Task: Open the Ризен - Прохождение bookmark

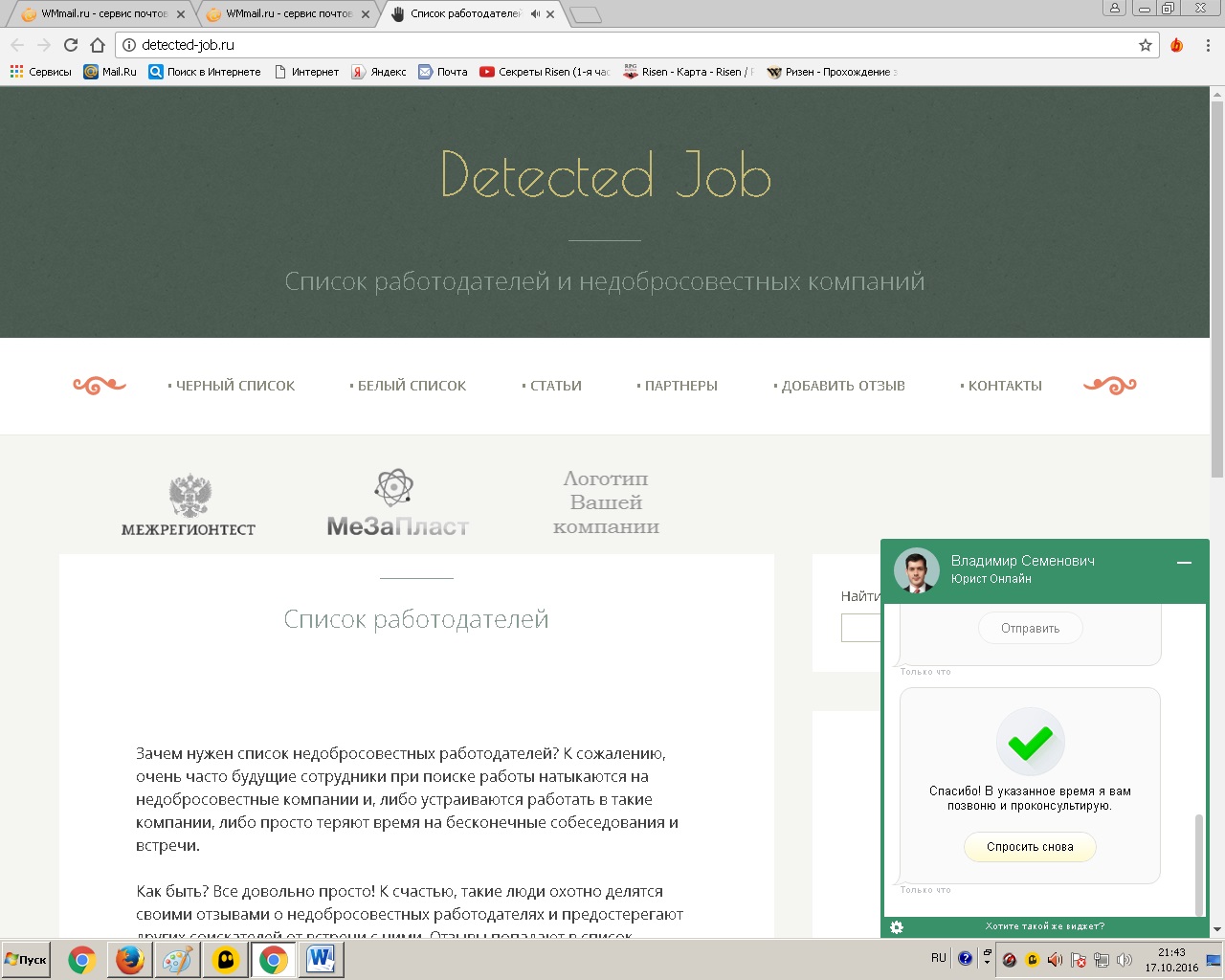Action: click(832, 72)
